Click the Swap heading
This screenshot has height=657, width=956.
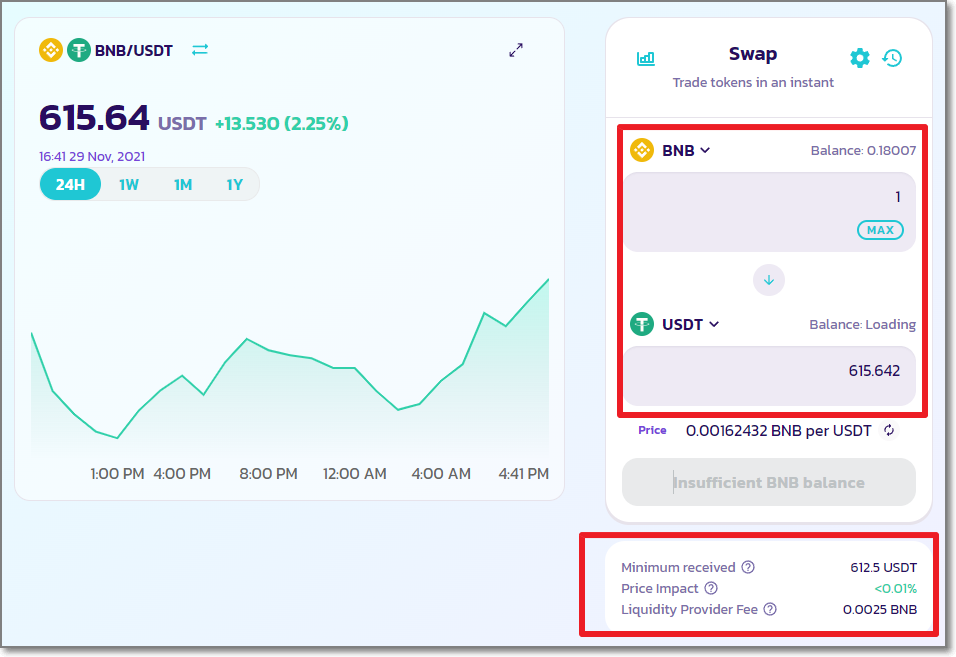click(753, 54)
